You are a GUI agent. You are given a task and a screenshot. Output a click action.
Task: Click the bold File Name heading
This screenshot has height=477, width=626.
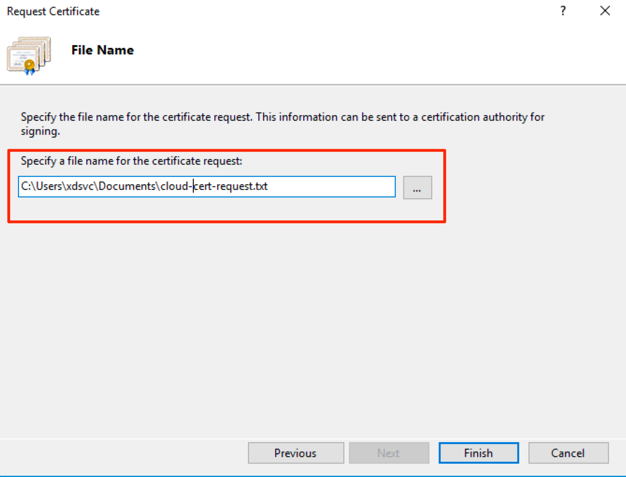(x=102, y=50)
